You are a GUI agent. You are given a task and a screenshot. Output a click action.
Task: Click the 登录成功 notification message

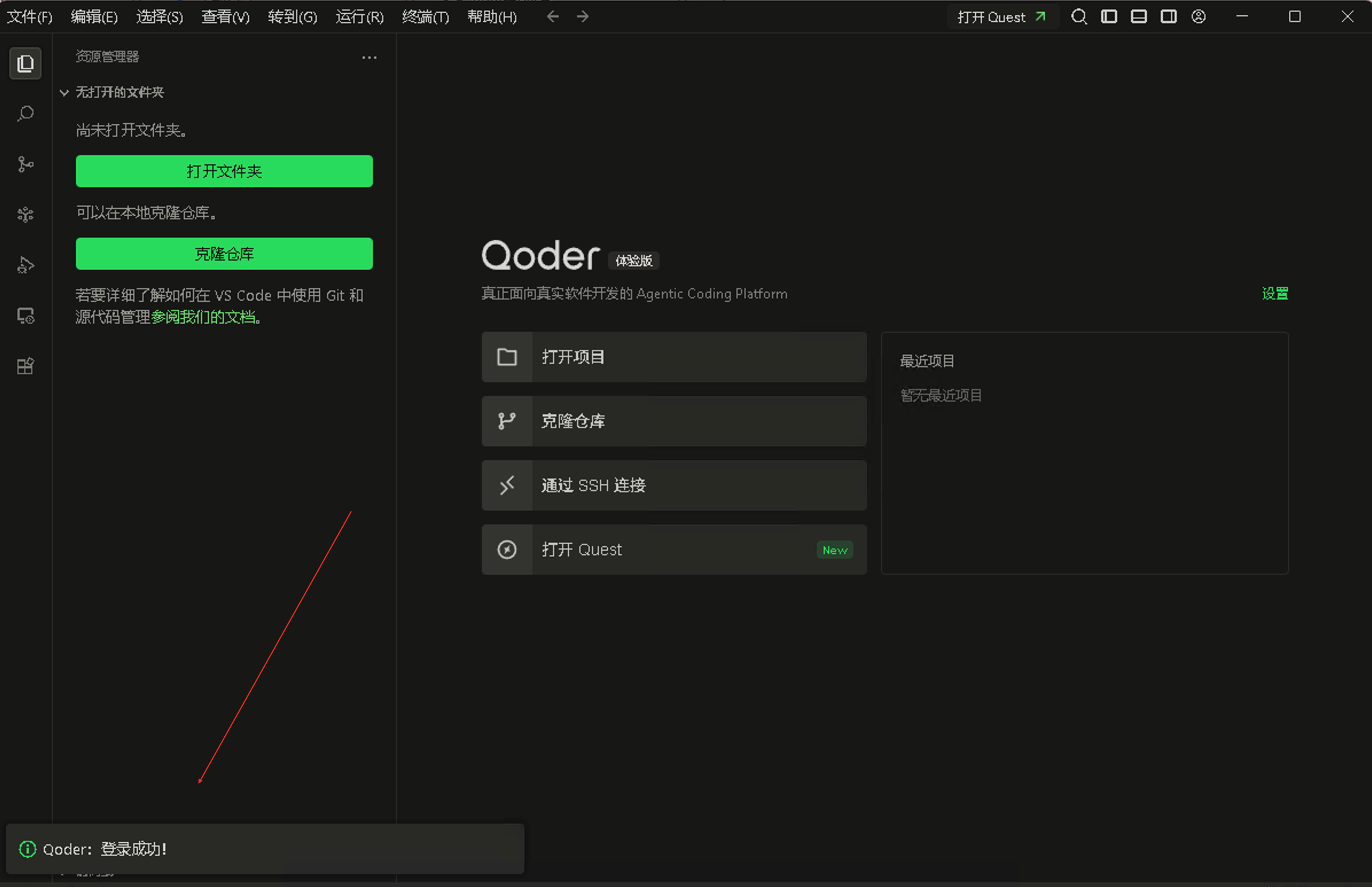pyautogui.click(x=105, y=849)
